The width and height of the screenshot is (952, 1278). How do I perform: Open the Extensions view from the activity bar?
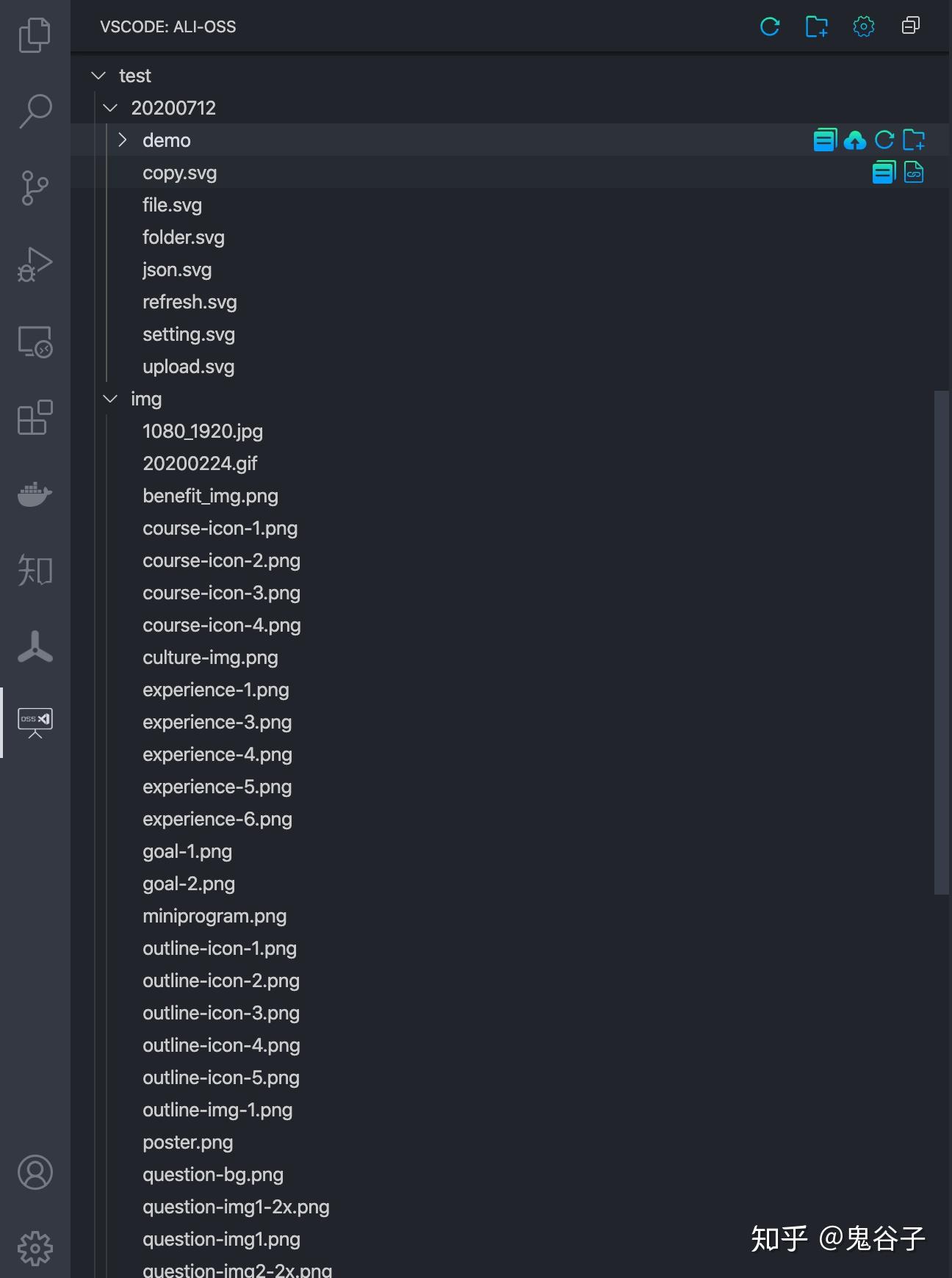[35, 418]
